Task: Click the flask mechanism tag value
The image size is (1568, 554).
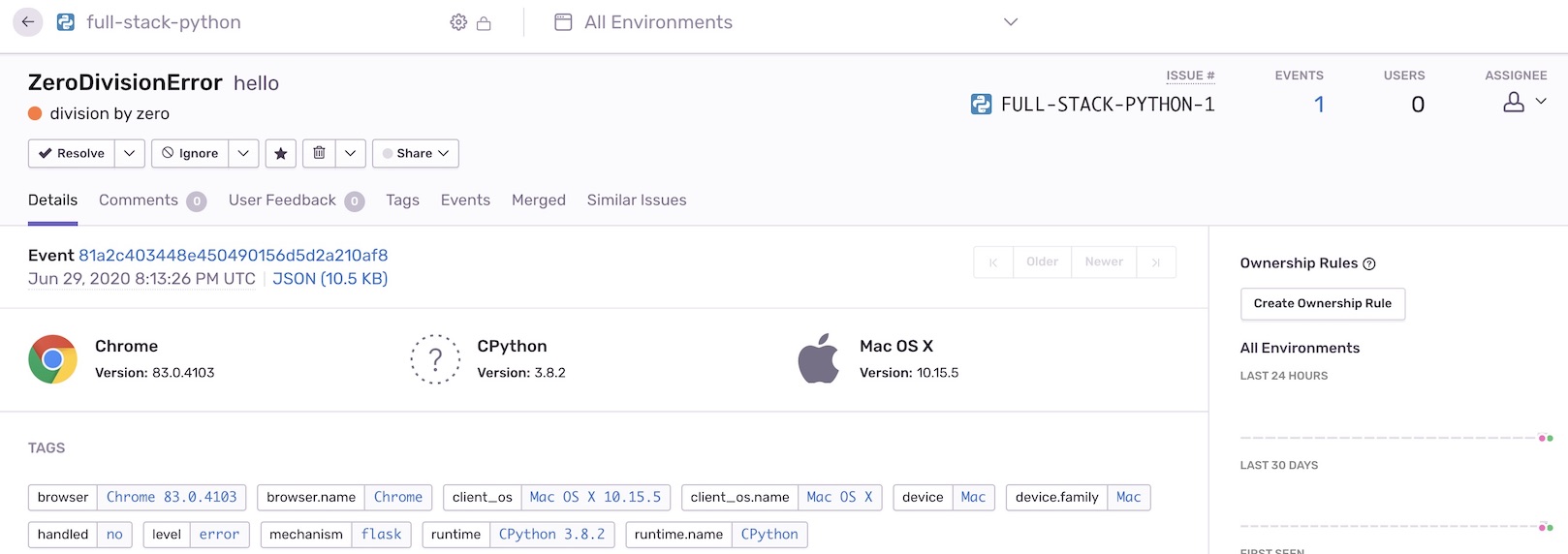Action: 381,535
